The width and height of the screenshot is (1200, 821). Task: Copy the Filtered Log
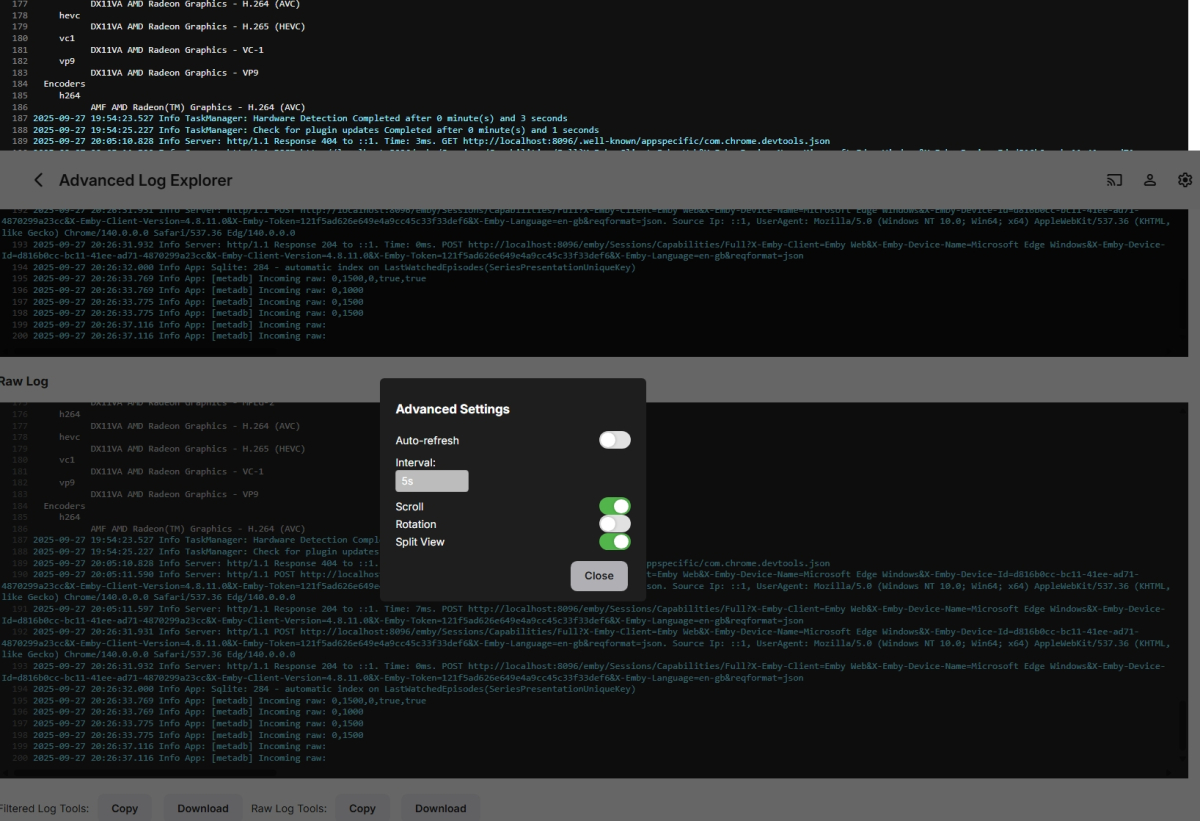click(x=124, y=808)
